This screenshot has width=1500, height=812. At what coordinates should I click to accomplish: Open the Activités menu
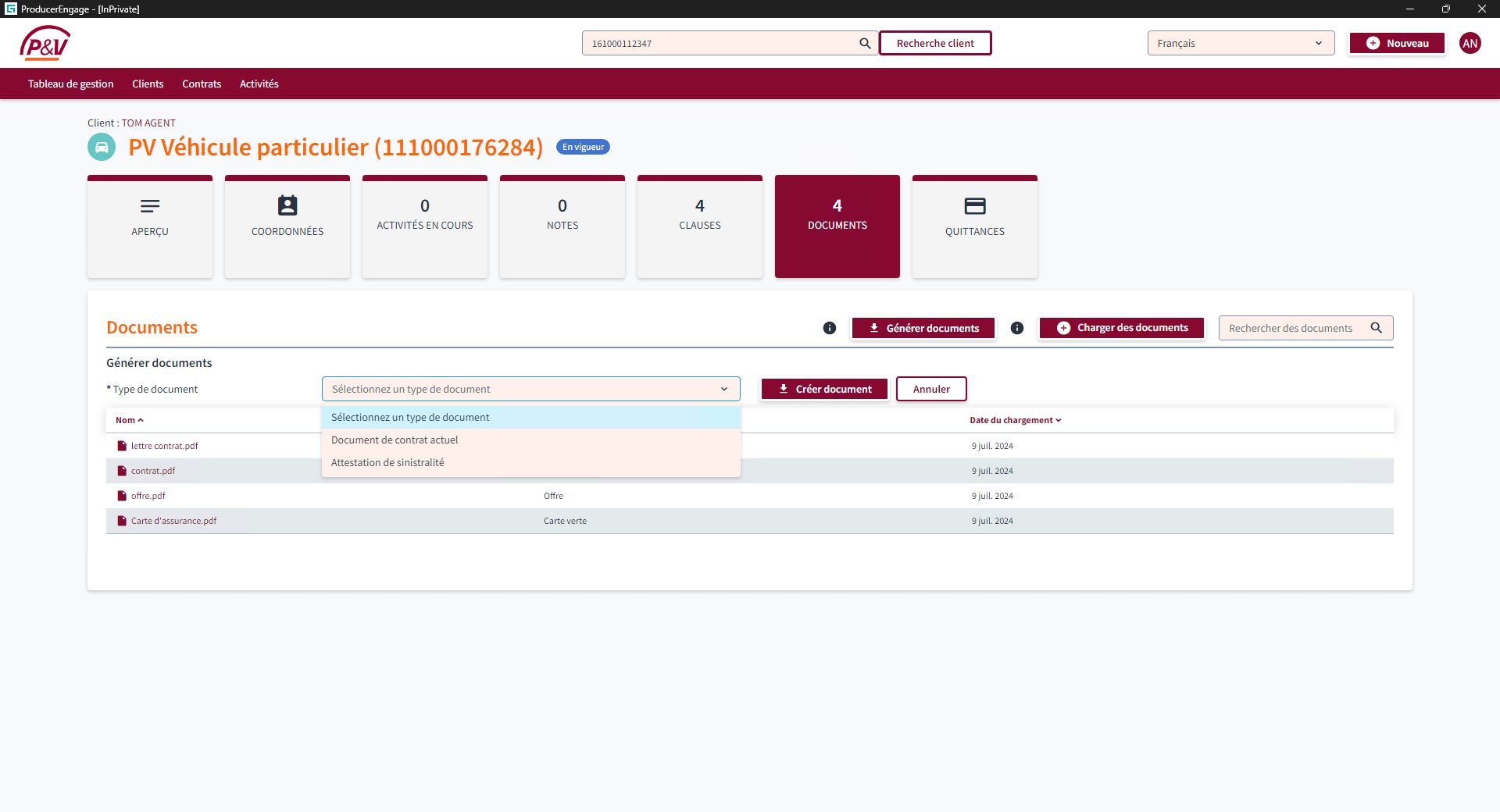259,84
